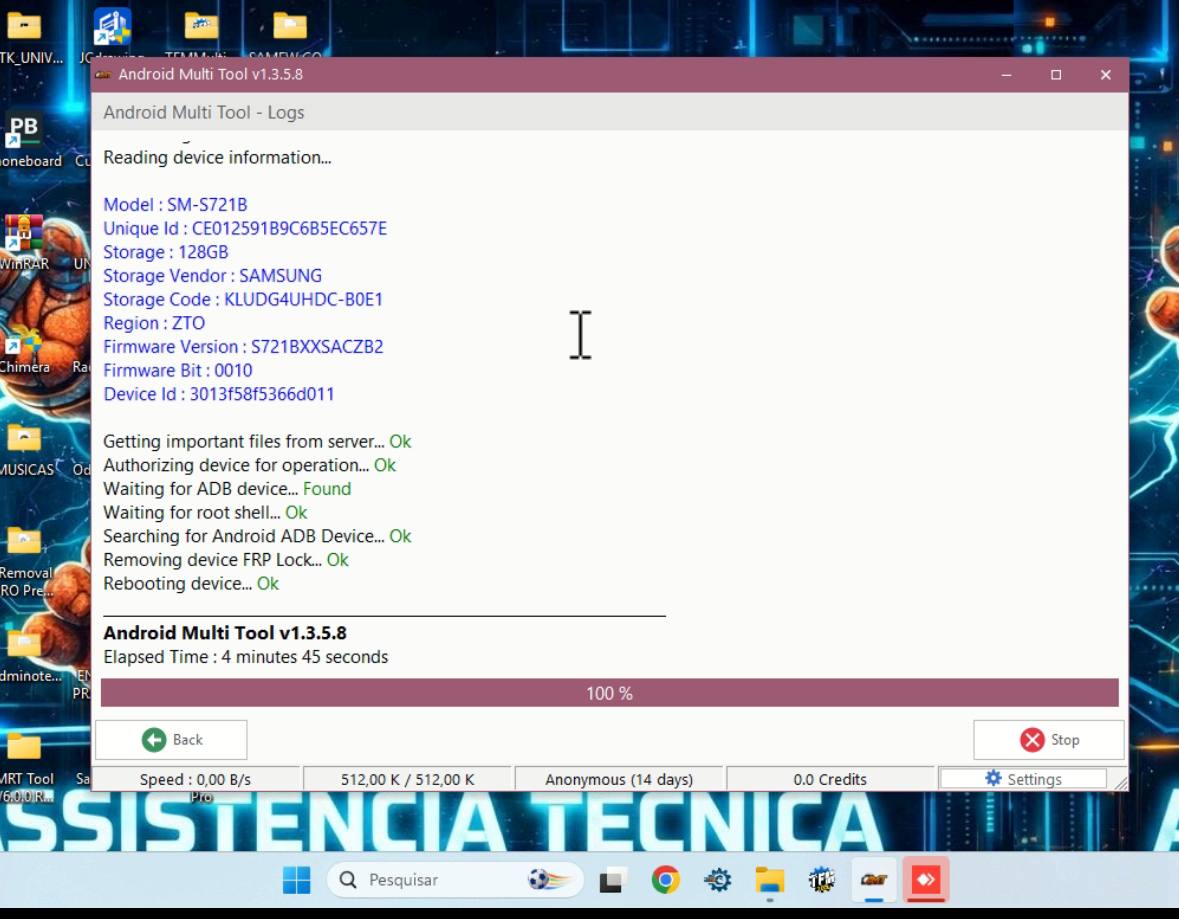Open the dminote desktop folder

[x=27, y=656]
